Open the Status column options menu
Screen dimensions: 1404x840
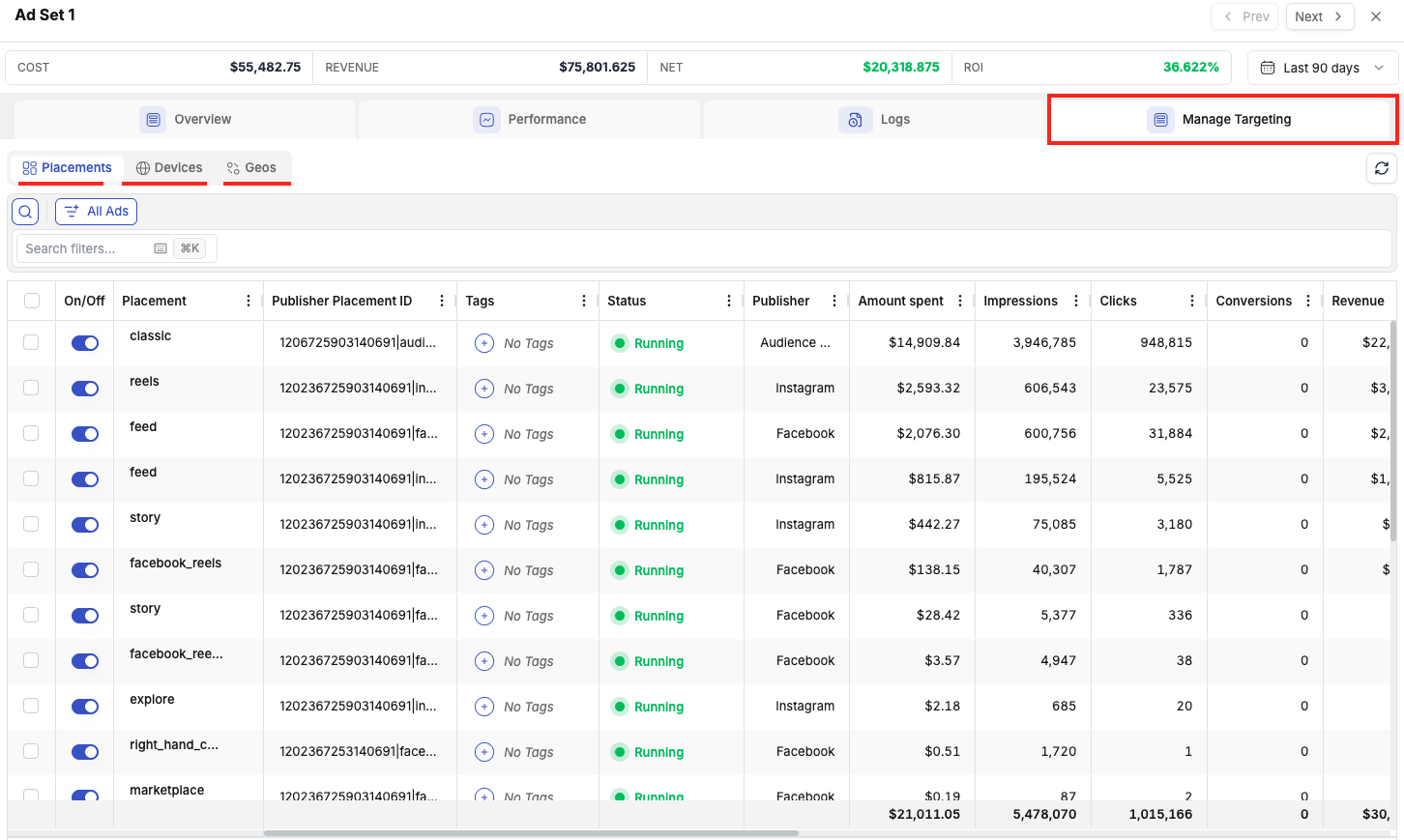[x=729, y=301]
